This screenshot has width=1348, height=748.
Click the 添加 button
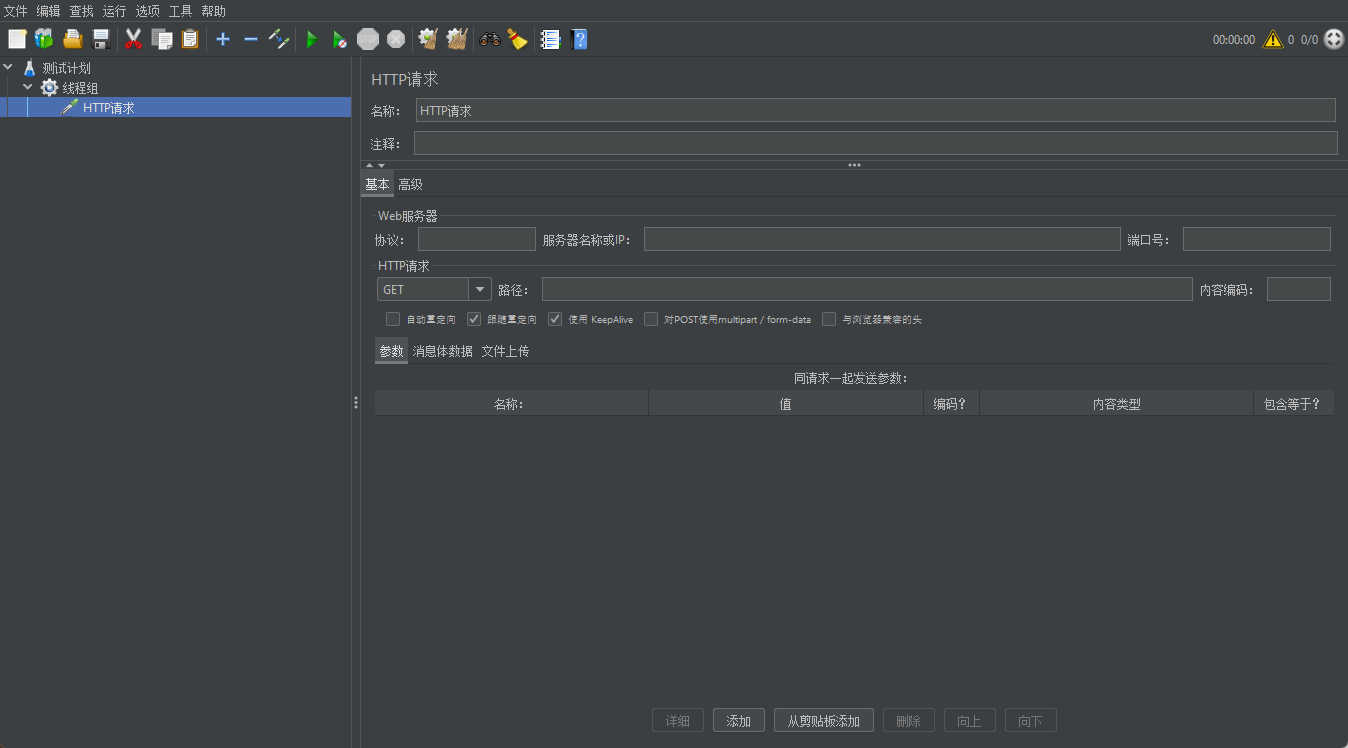739,720
